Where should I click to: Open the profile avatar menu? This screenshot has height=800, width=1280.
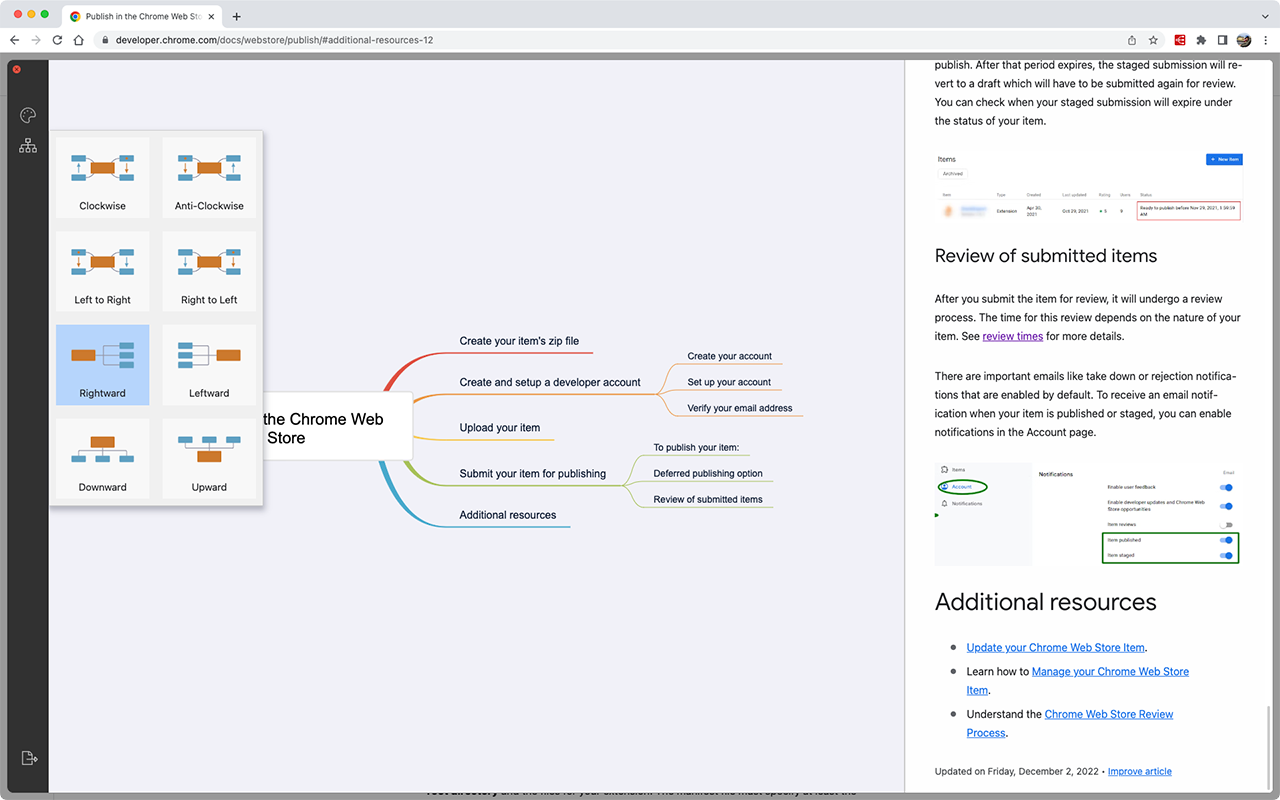1244,40
